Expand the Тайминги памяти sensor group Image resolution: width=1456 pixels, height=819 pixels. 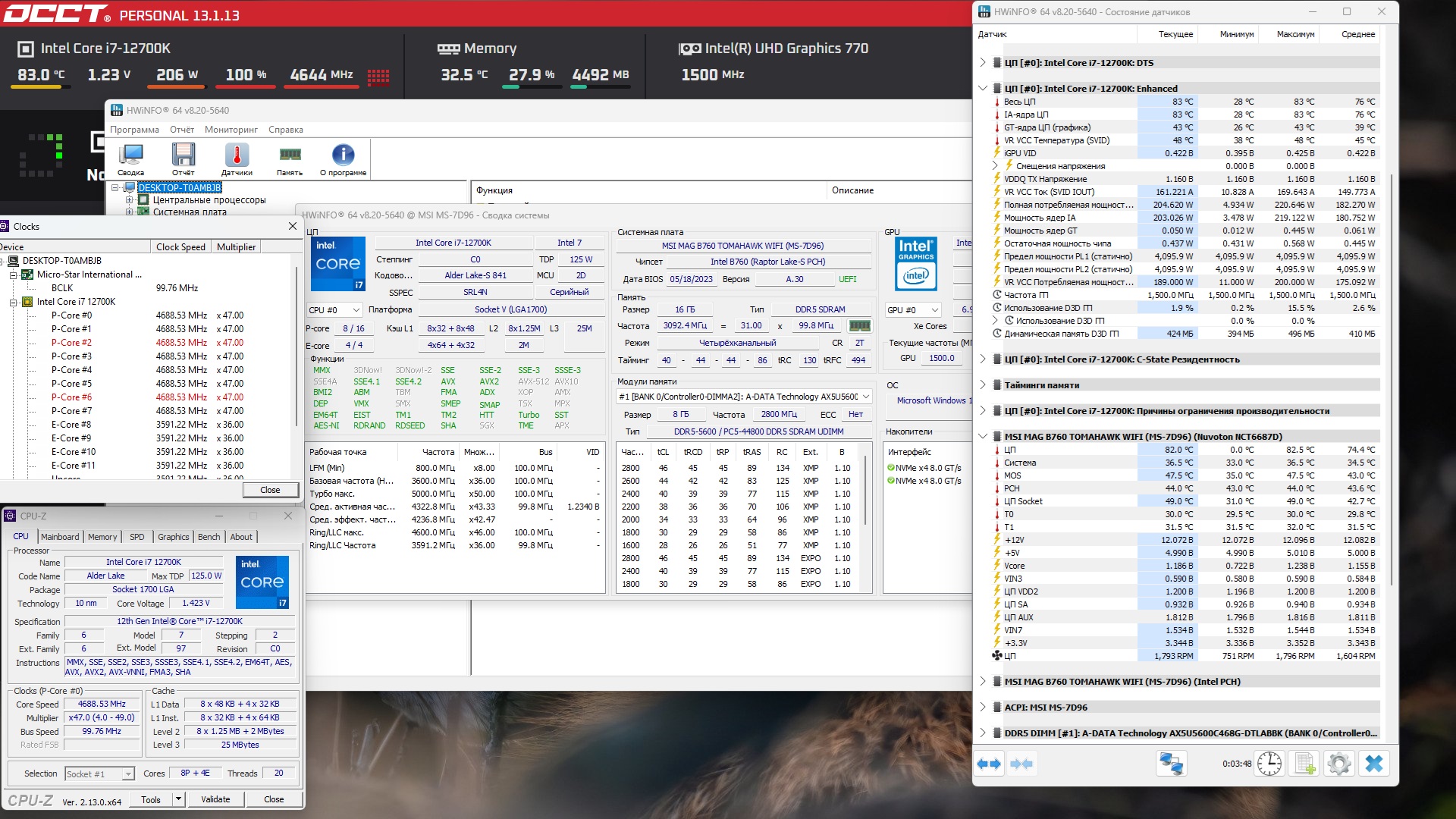pyautogui.click(x=983, y=385)
